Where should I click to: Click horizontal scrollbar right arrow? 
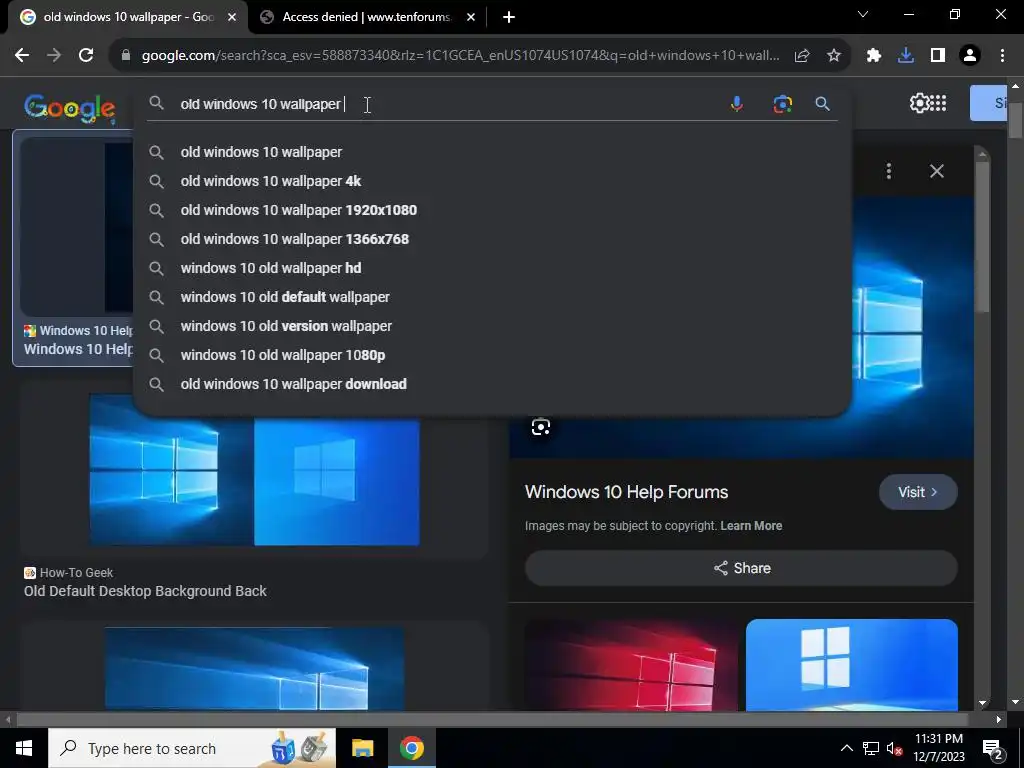coord(999,720)
